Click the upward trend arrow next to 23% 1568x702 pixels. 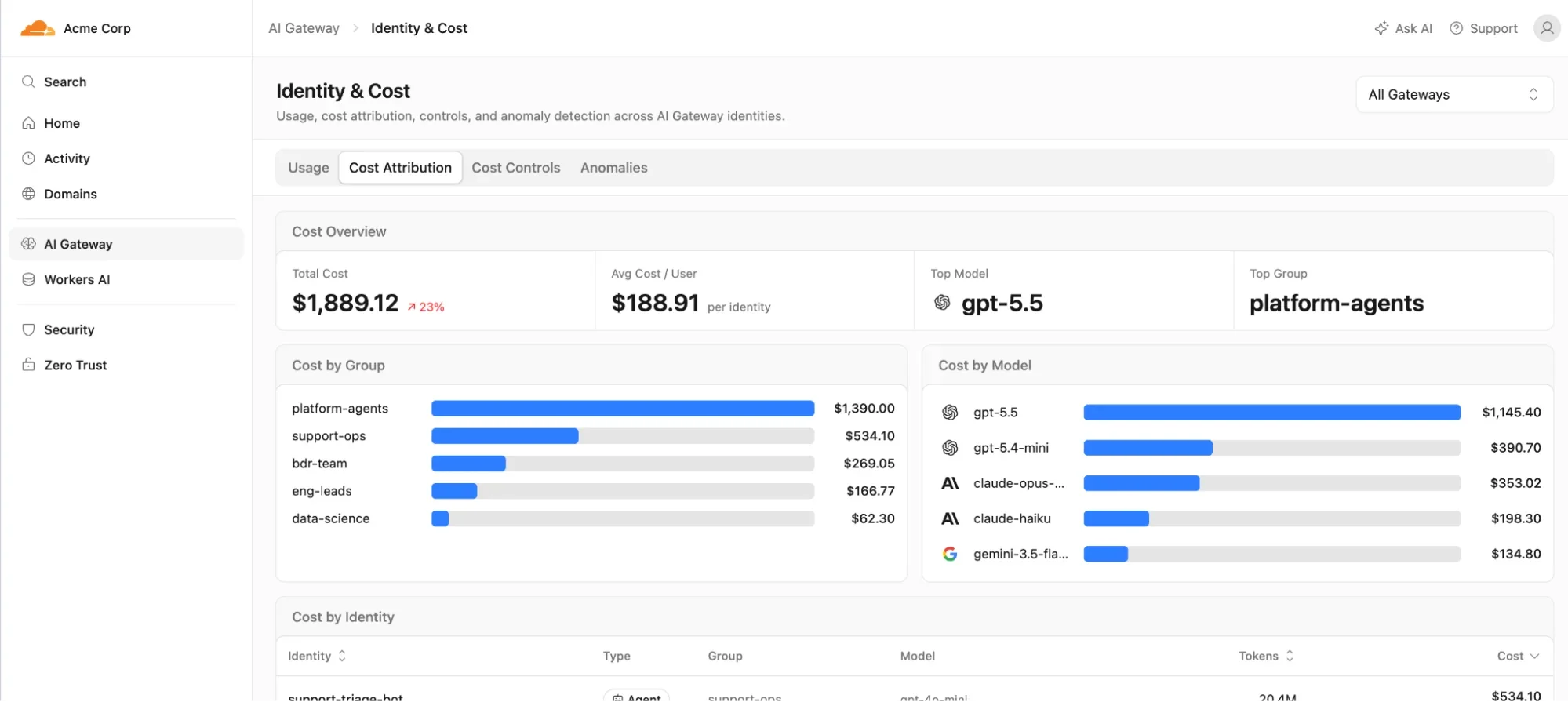[x=411, y=307]
